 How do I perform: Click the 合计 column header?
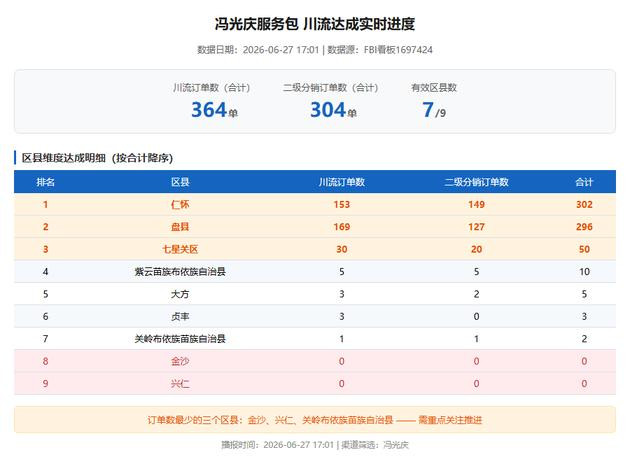584,182
